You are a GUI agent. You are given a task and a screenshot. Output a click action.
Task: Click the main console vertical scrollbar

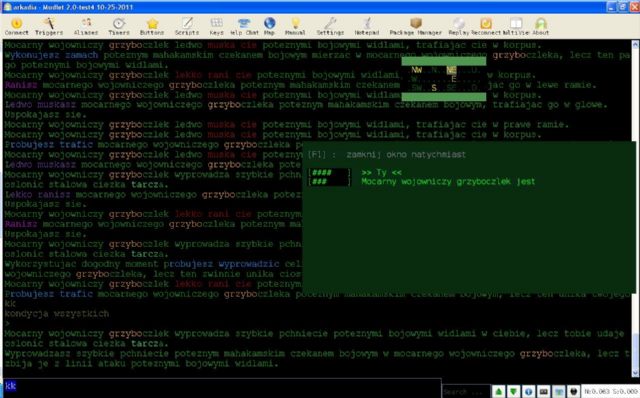coord(636,208)
